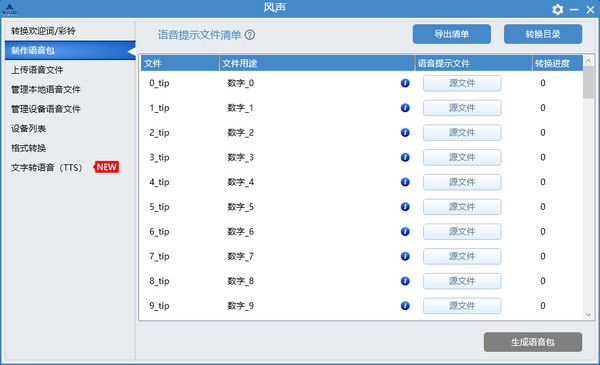The width and height of the screenshot is (600, 365).
Task: Click the info icon next to 数字_3
Action: pos(405,157)
